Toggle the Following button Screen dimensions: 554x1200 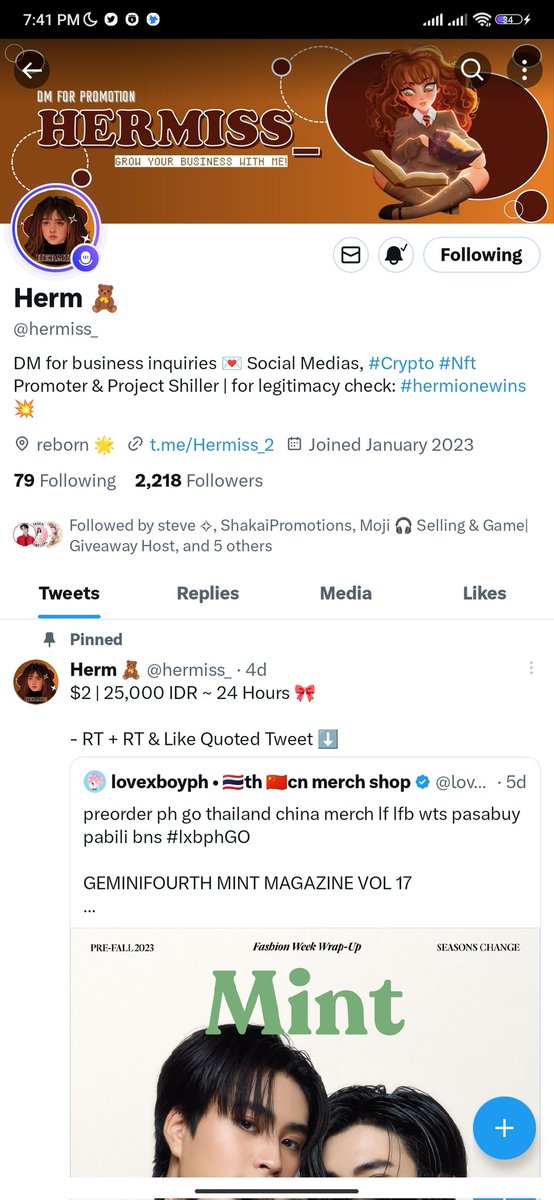pyautogui.click(x=481, y=255)
